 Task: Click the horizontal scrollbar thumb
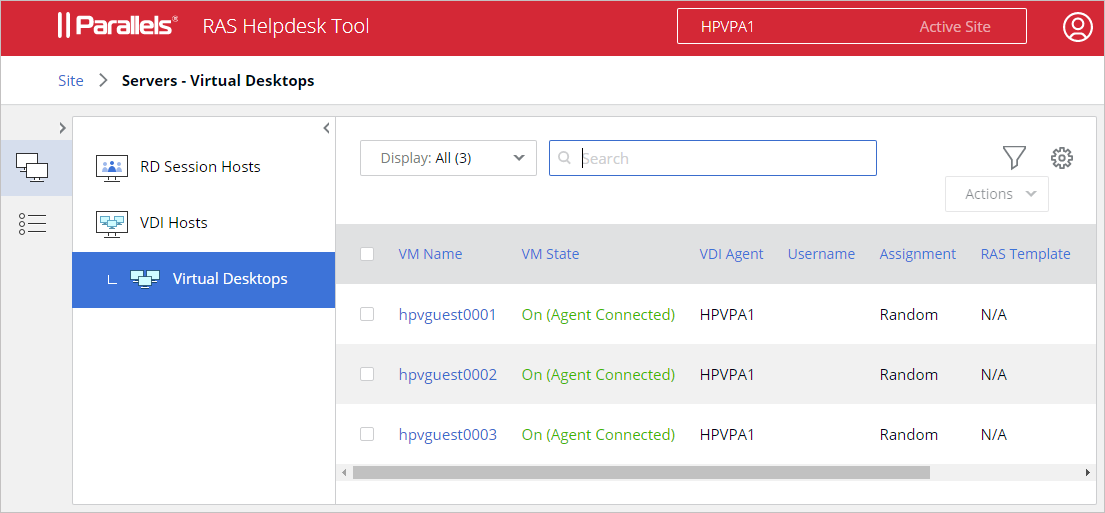click(x=641, y=472)
